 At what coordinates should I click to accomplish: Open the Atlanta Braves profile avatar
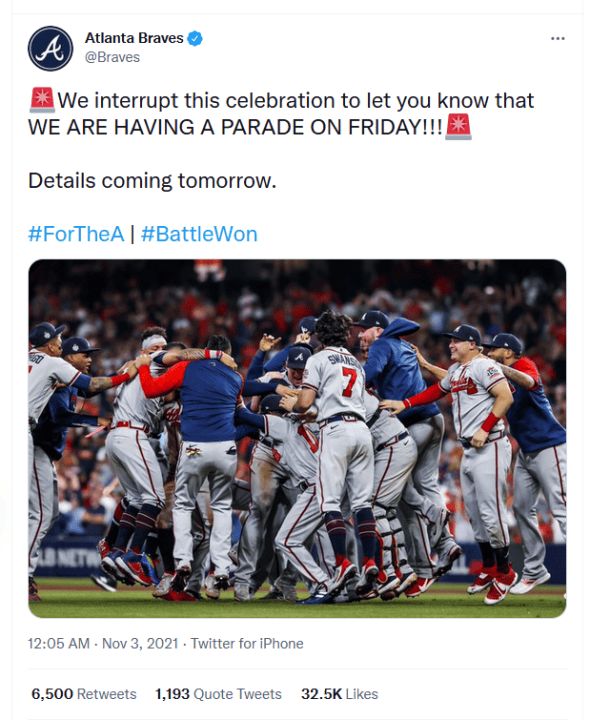click(50, 47)
